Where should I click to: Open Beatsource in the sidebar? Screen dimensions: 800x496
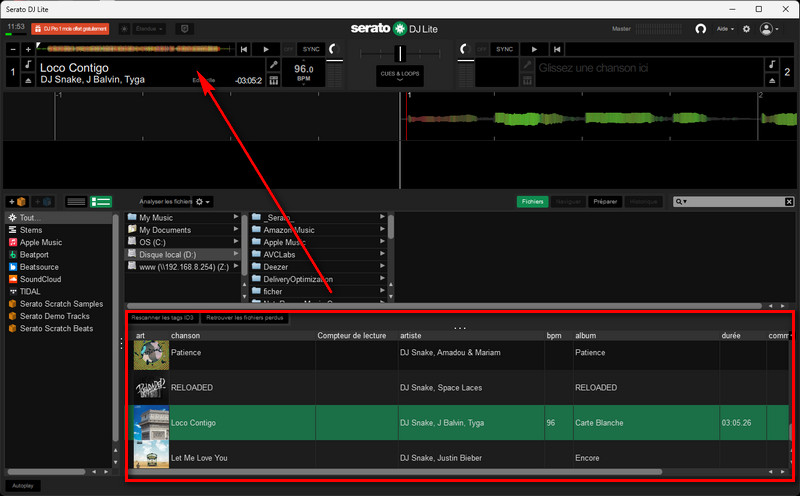click(x=59, y=266)
